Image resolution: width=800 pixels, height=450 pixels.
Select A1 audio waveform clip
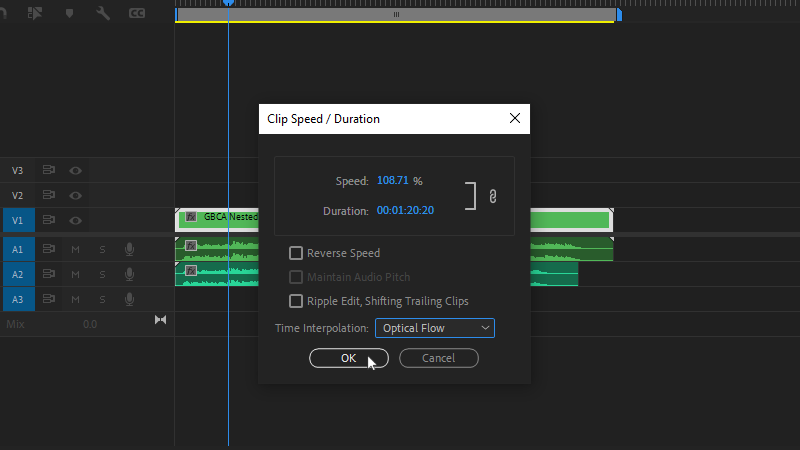[x=217, y=249]
